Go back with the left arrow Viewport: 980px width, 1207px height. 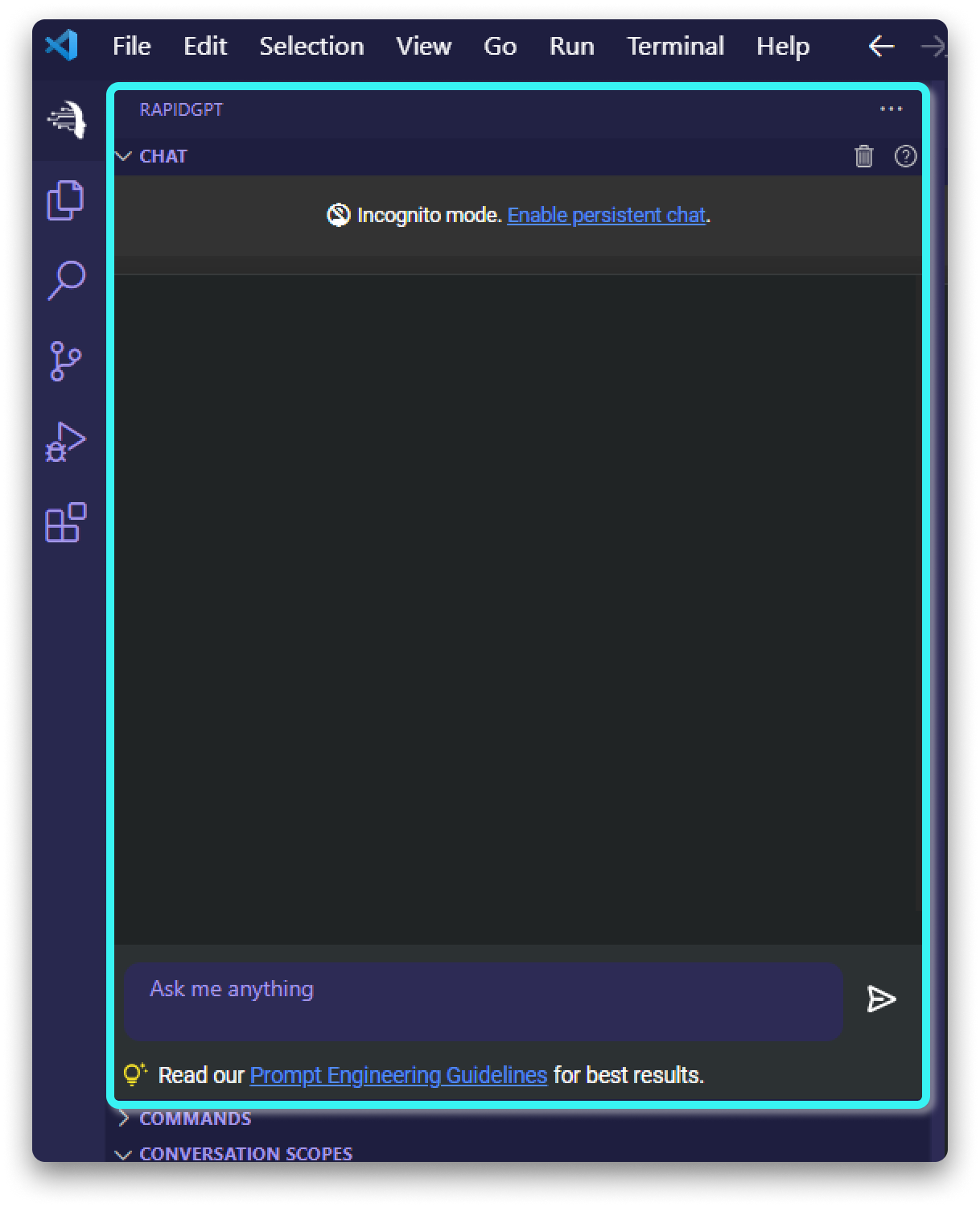[x=881, y=46]
